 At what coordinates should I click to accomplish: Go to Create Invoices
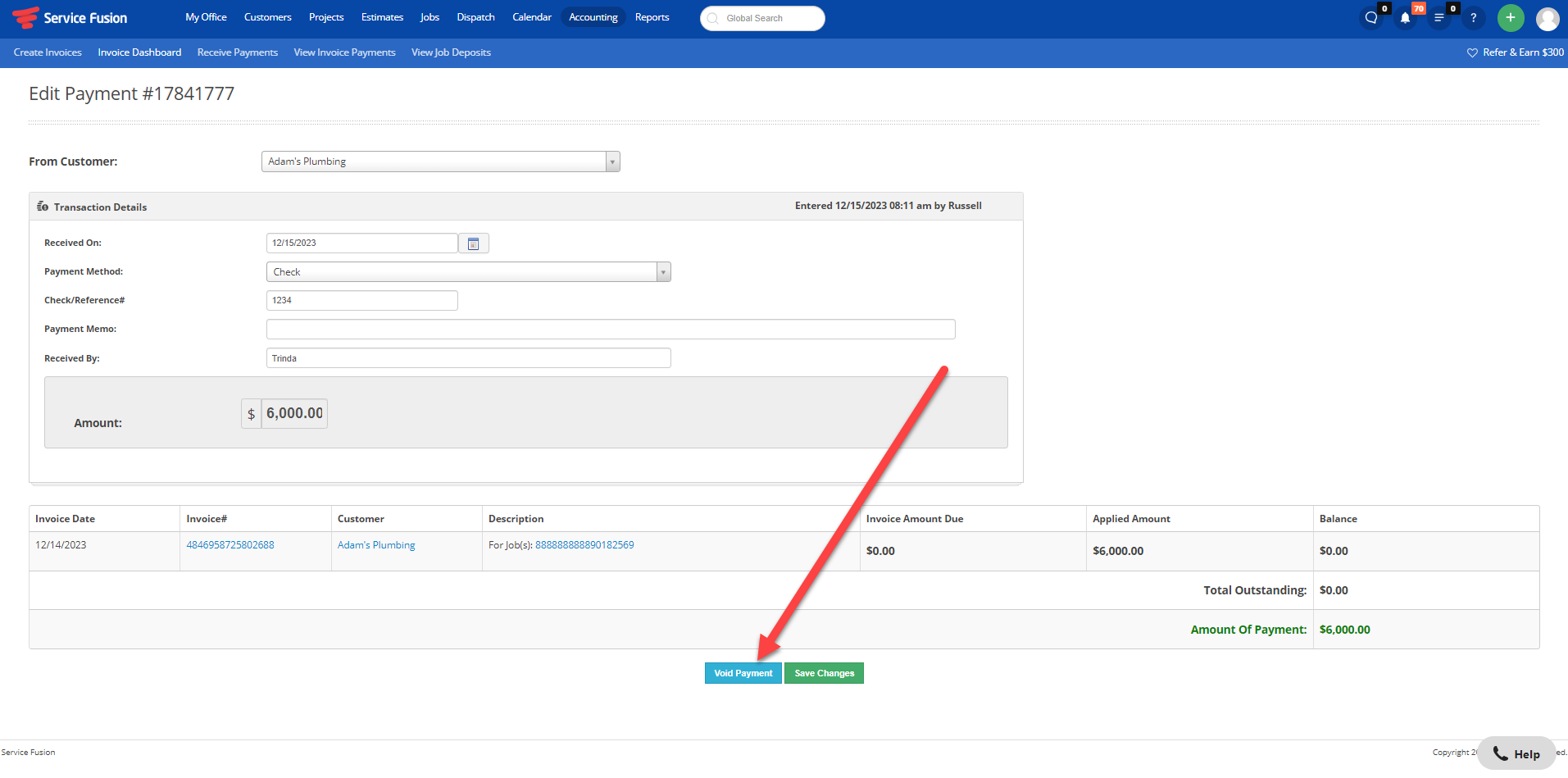coord(48,52)
